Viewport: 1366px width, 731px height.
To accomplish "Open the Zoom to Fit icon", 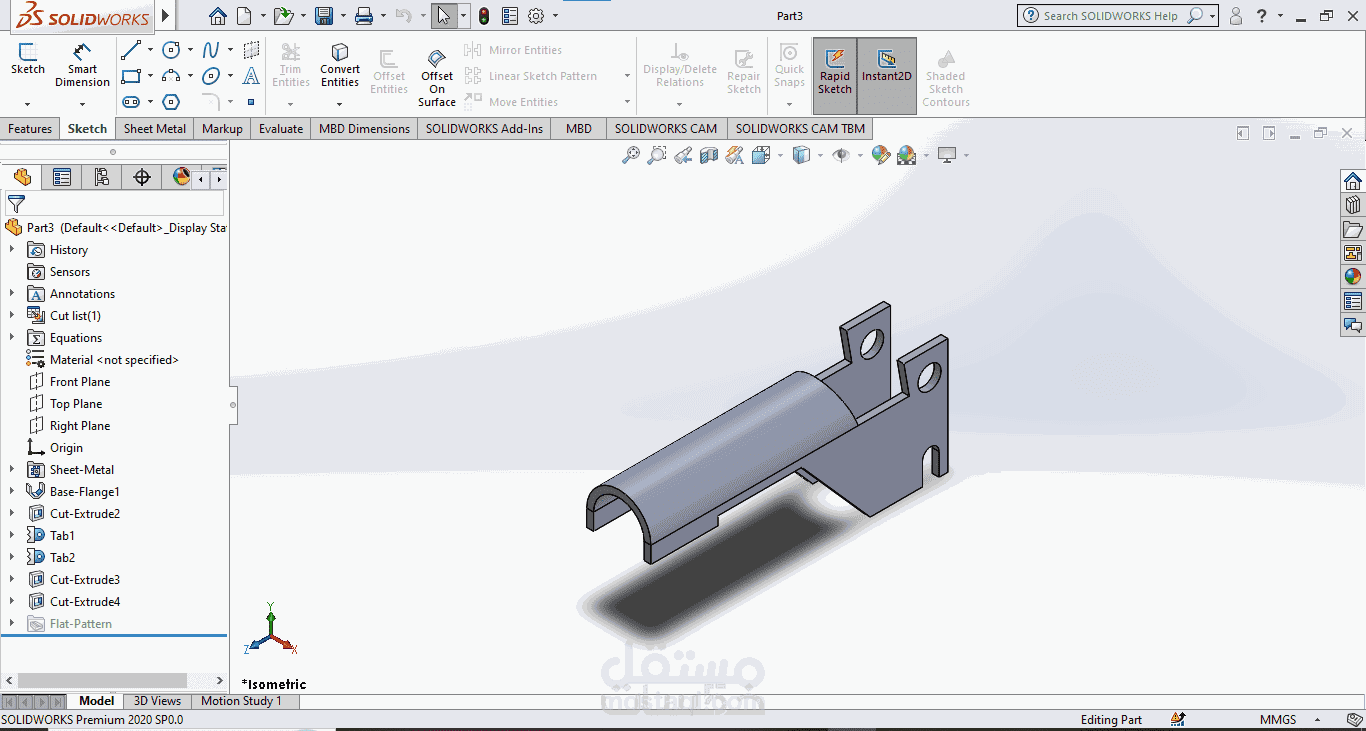I will [631, 155].
